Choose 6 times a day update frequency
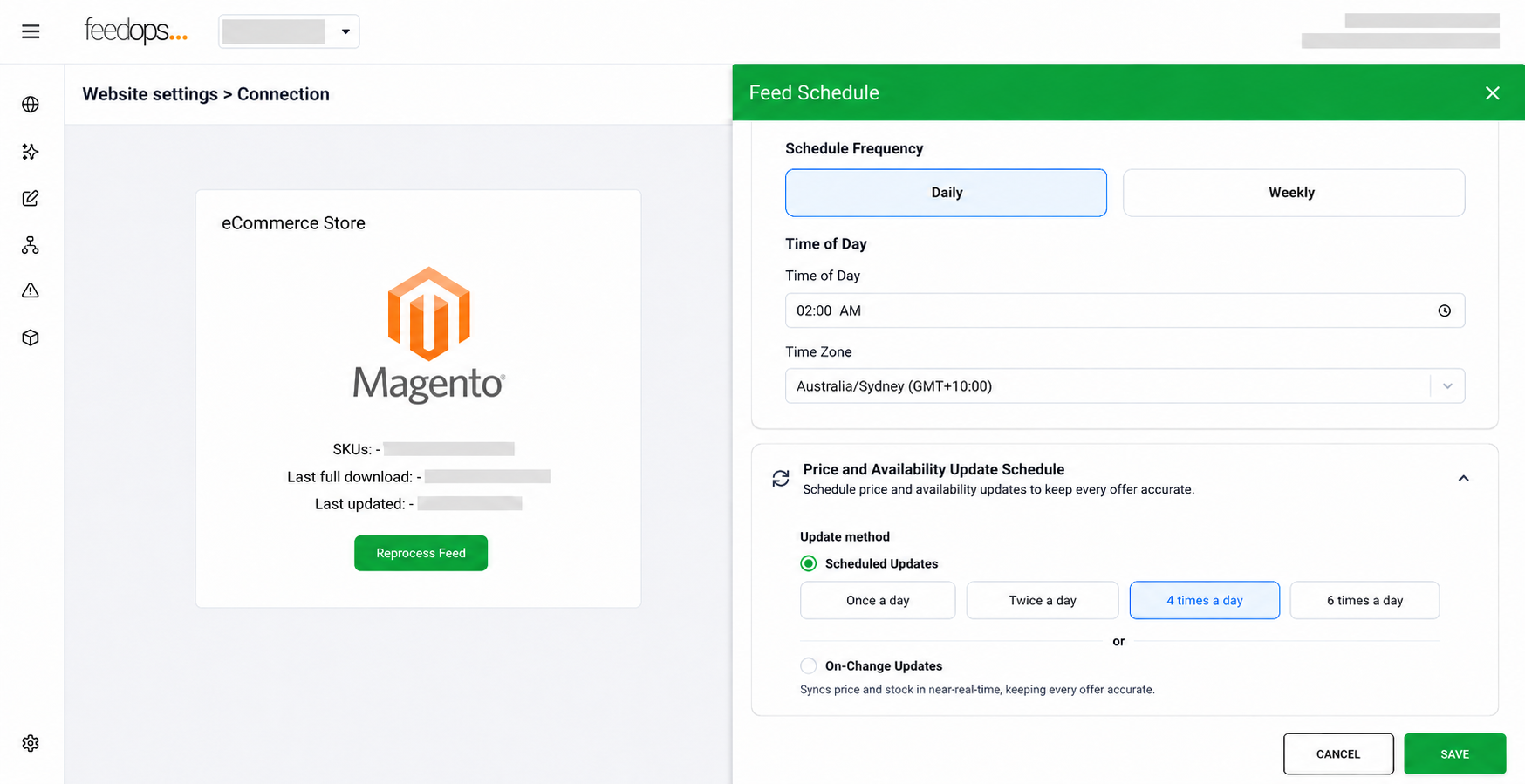Viewport: 1525px width, 784px height. click(1364, 600)
